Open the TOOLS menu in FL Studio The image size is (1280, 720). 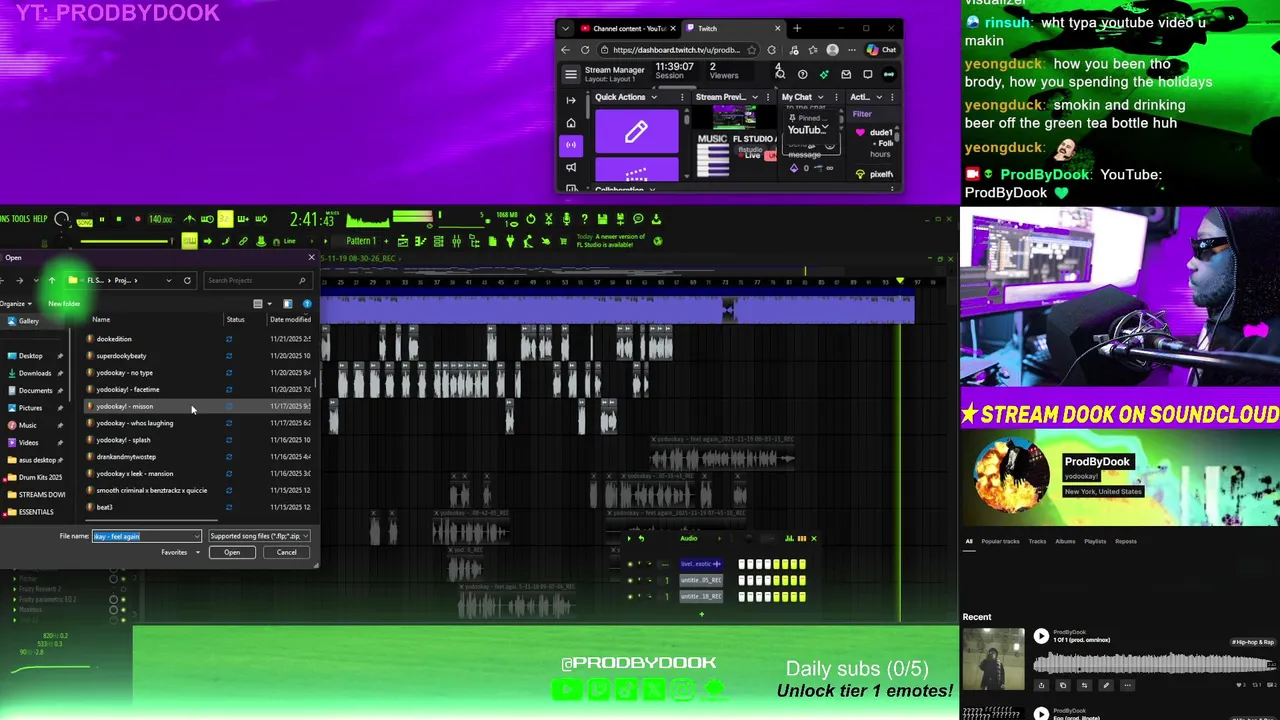[x=21, y=219]
